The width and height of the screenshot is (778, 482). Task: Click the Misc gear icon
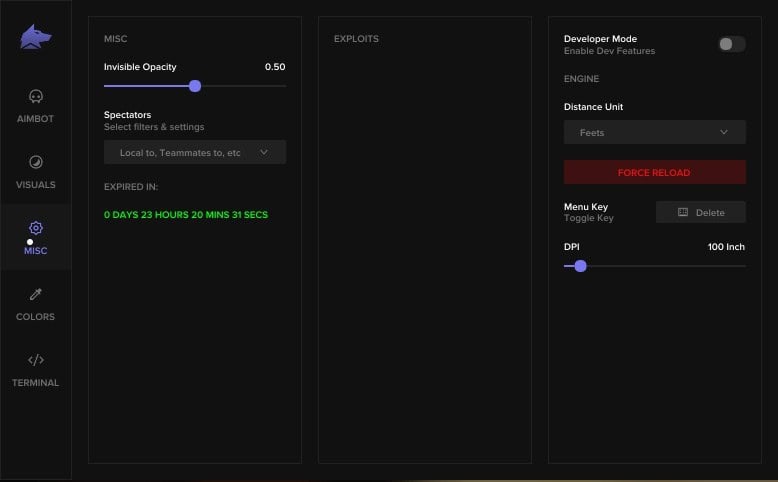pos(36,228)
